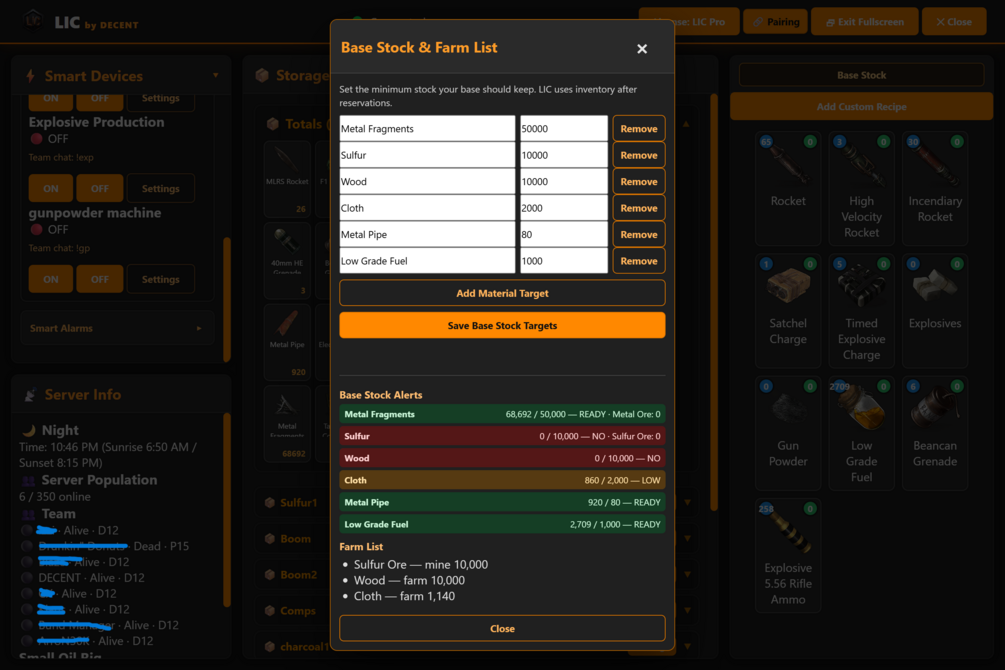
Task: Select the Metal Fragments storage item icon
Action: 287,405
